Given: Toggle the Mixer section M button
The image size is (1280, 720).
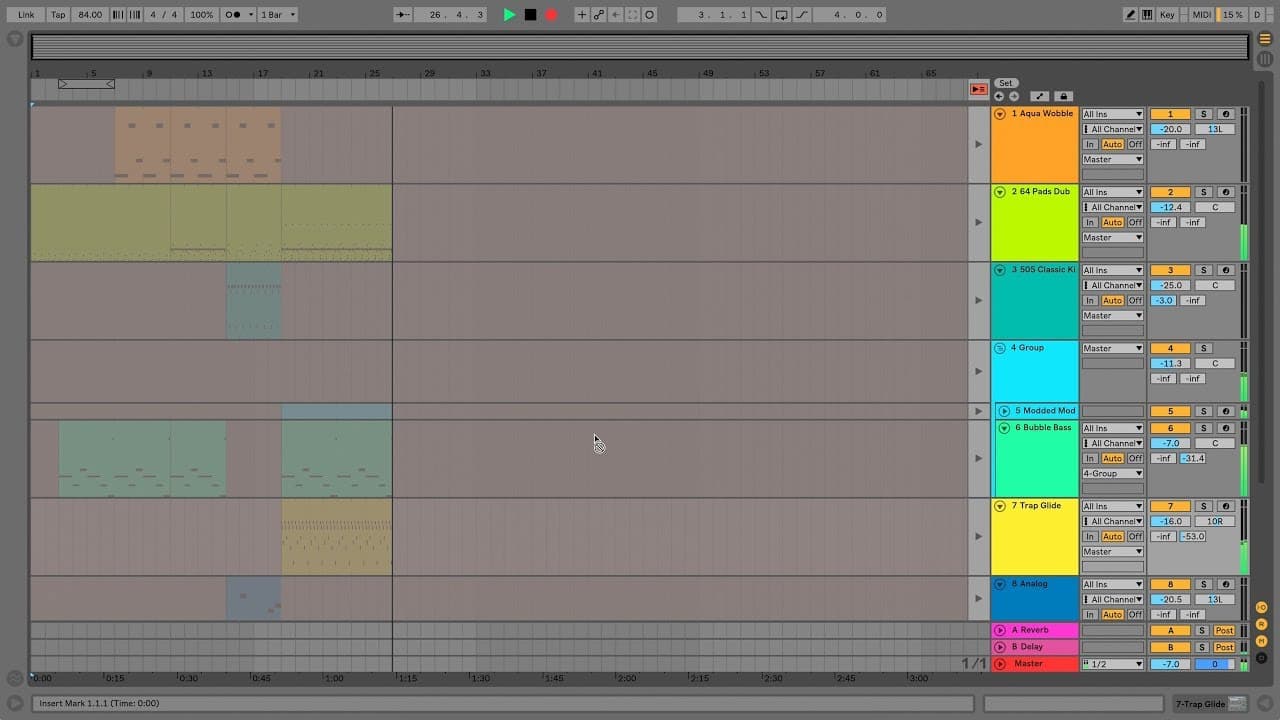Looking at the screenshot, I should pos(1262,641).
